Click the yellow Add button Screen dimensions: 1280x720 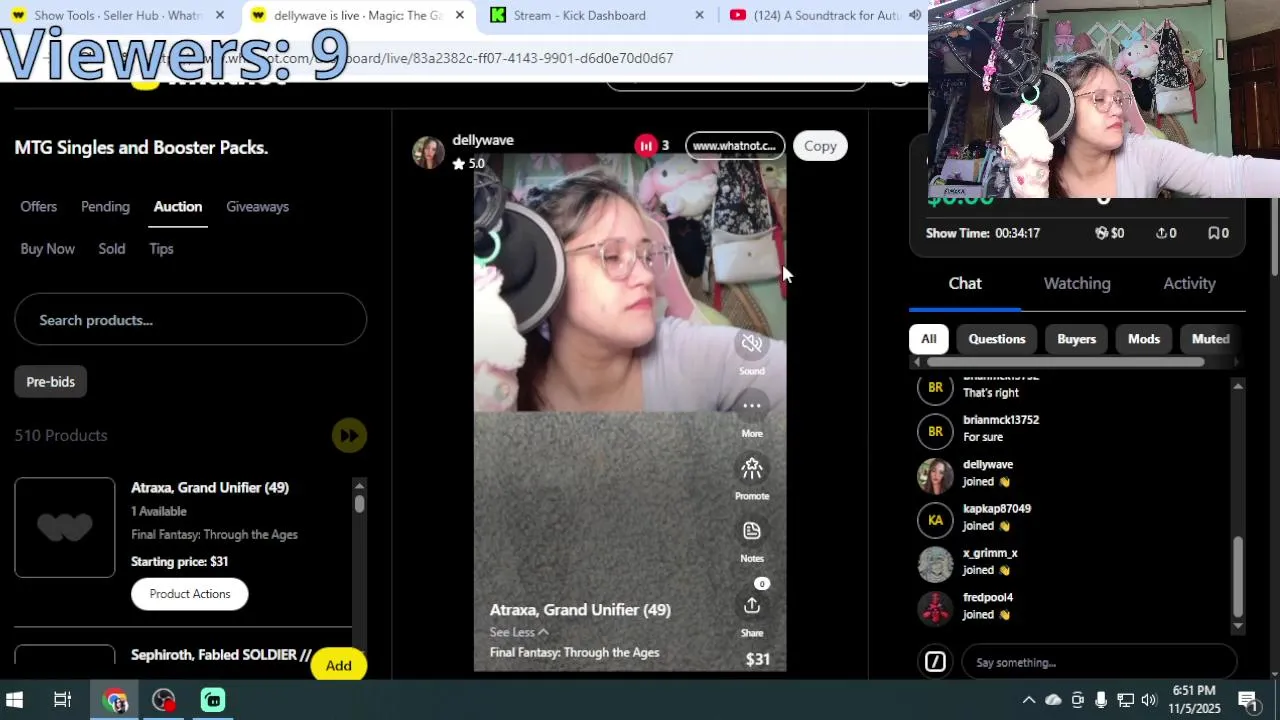(x=338, y=666)
